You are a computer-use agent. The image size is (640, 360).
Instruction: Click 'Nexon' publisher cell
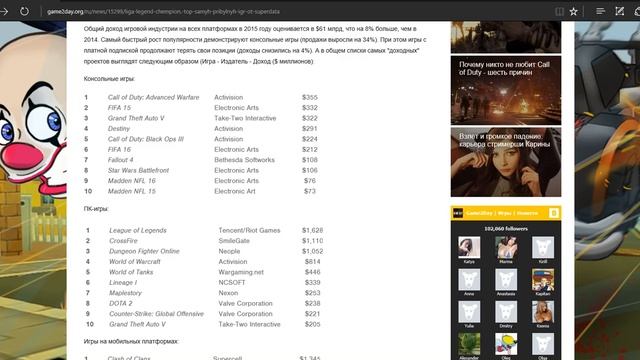(228, 293)
